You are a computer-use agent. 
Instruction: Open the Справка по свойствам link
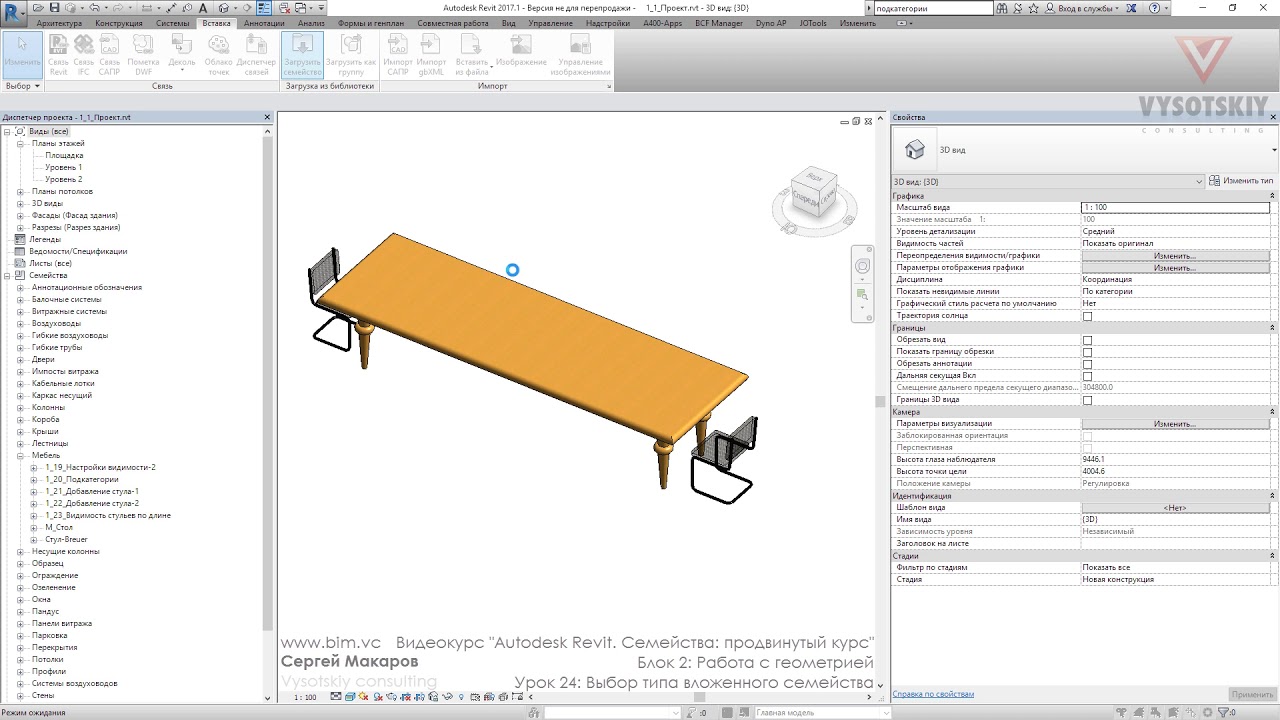point(932,694)
